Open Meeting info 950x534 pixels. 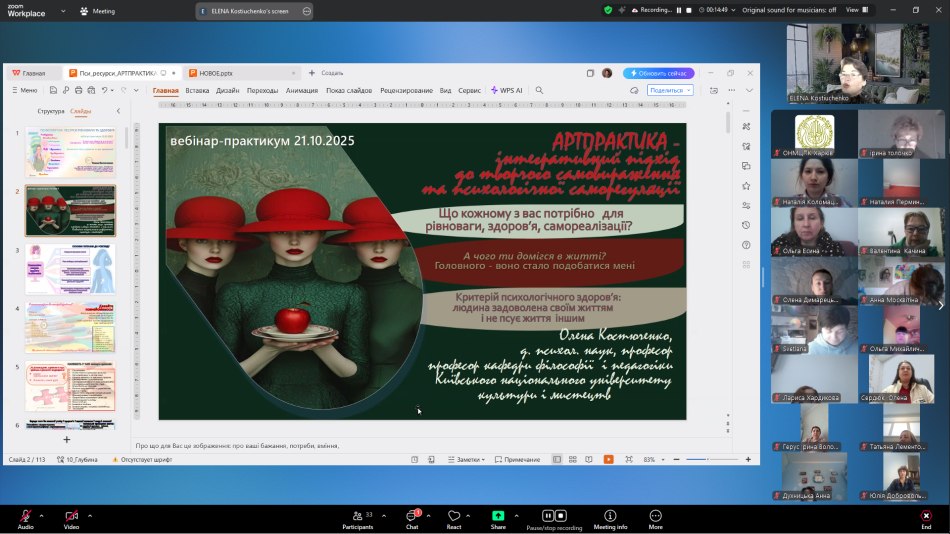[610, 516]
